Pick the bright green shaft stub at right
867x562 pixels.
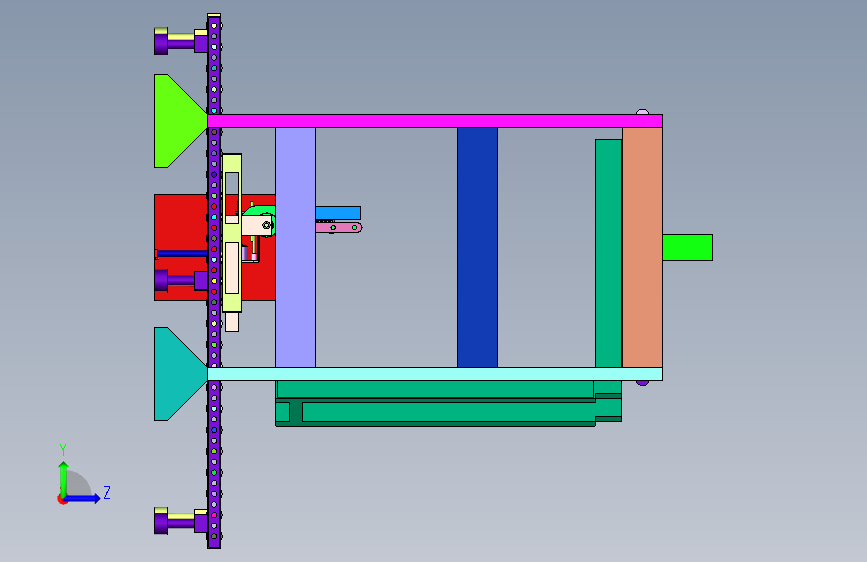click(687, 247)
